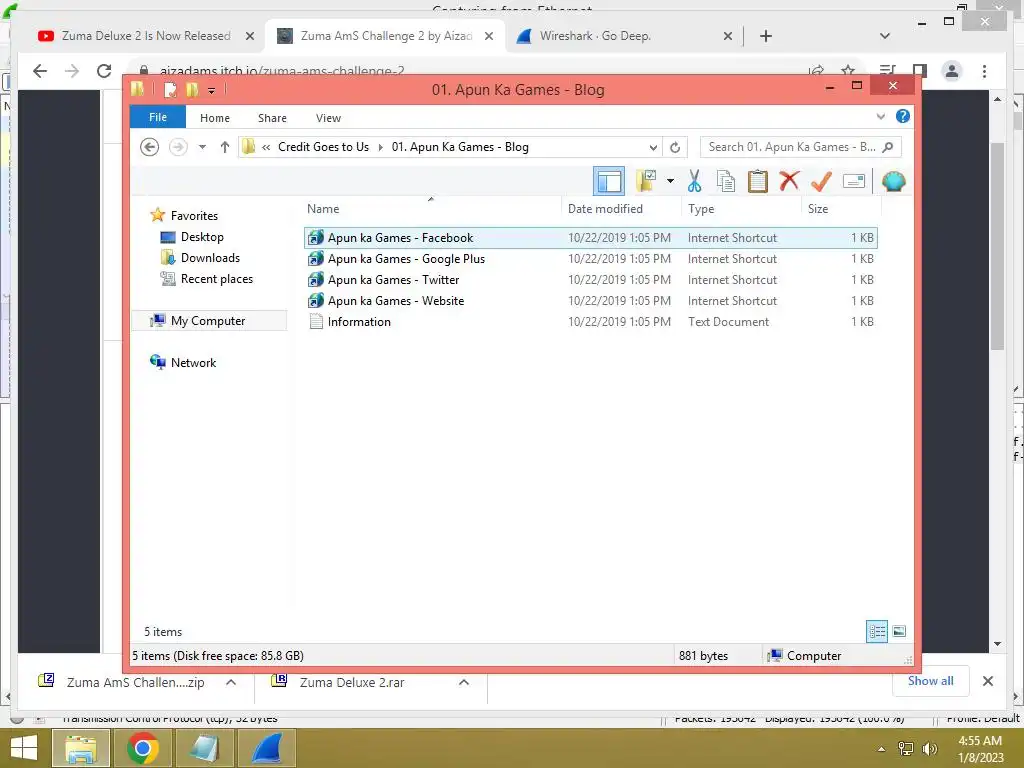Open the Share ribbon tab
This screenshot has height=768, width=1024.
pyautogui.click(x=272, y=118)
